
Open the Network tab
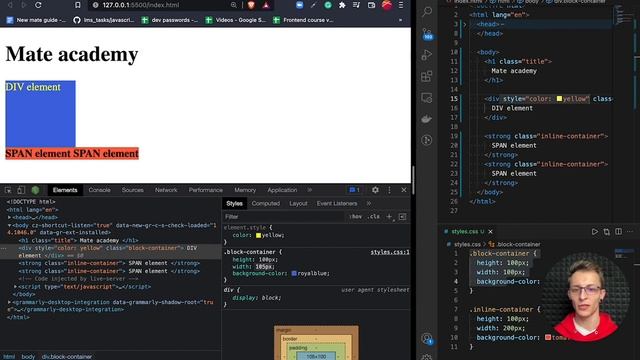pos(166,190)
